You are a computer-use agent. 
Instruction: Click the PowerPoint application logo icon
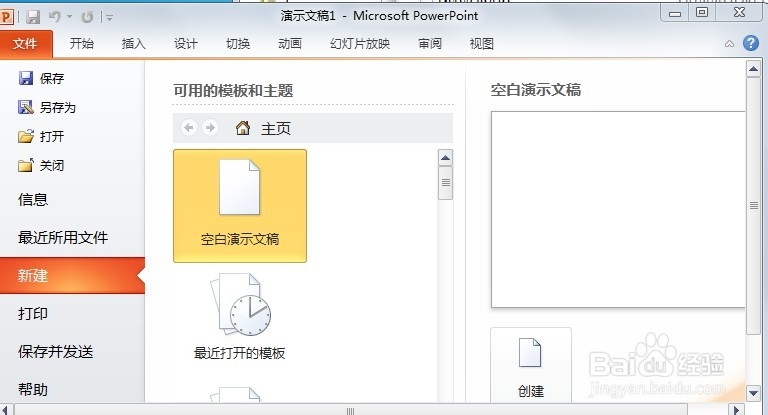6,17
